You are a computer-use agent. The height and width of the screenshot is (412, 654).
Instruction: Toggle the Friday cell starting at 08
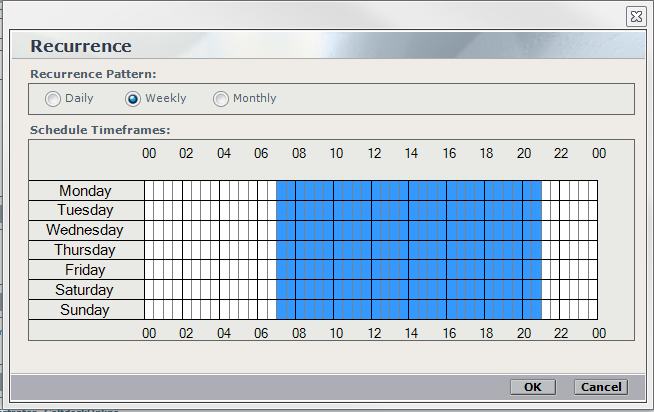coord(300,271)
